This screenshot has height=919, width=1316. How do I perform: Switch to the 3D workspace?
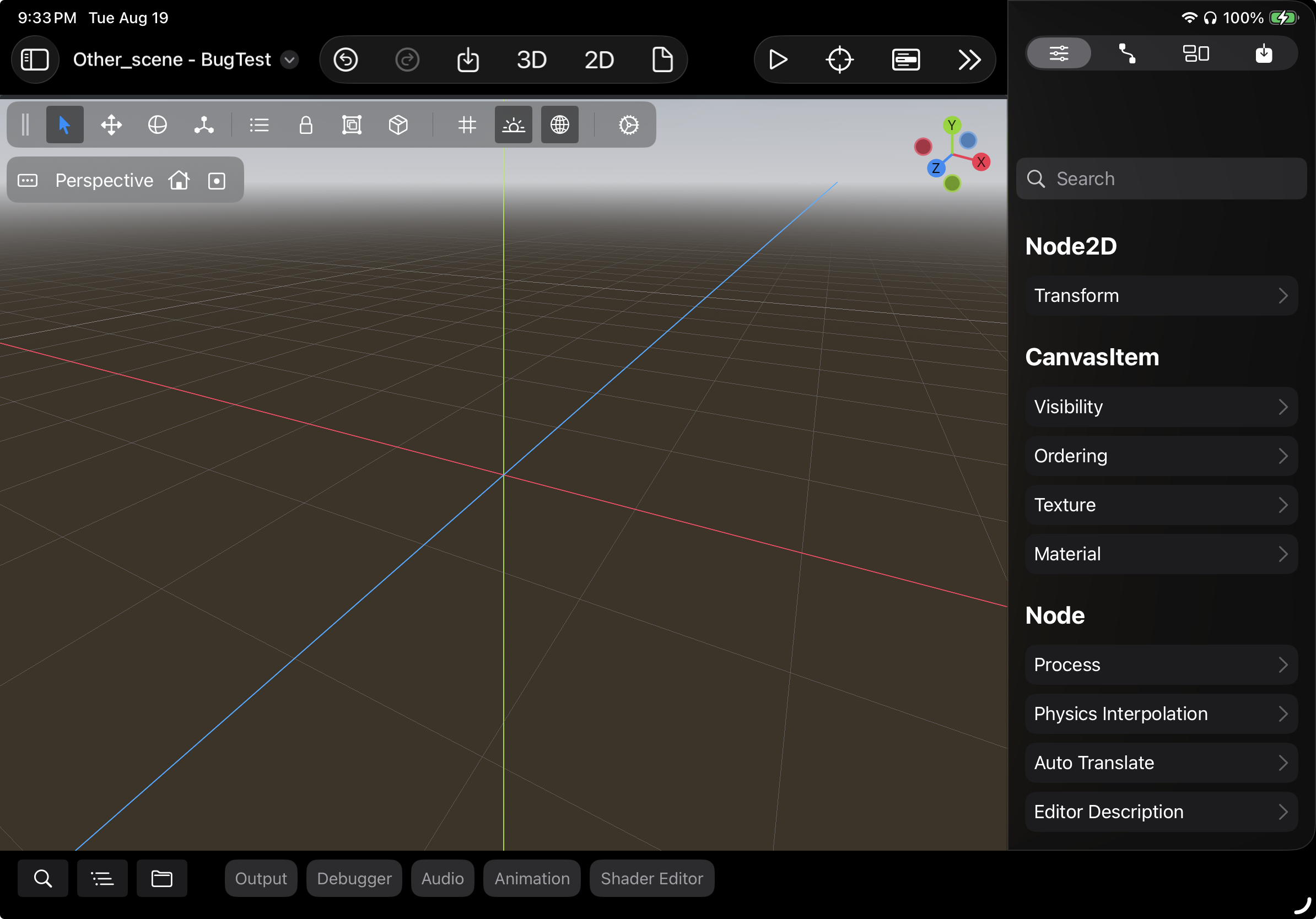pos(531,60)
